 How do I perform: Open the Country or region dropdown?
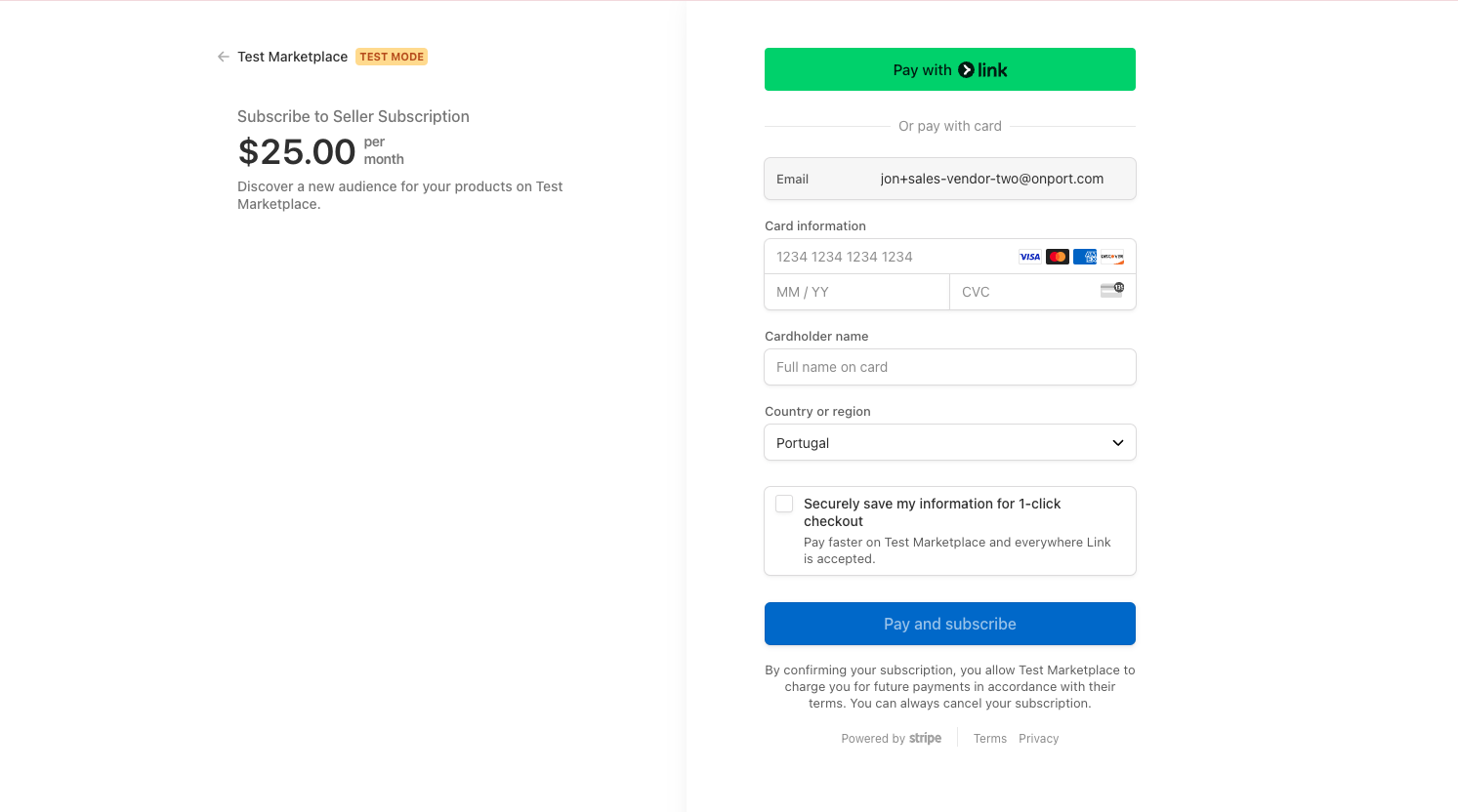[950, 442]
